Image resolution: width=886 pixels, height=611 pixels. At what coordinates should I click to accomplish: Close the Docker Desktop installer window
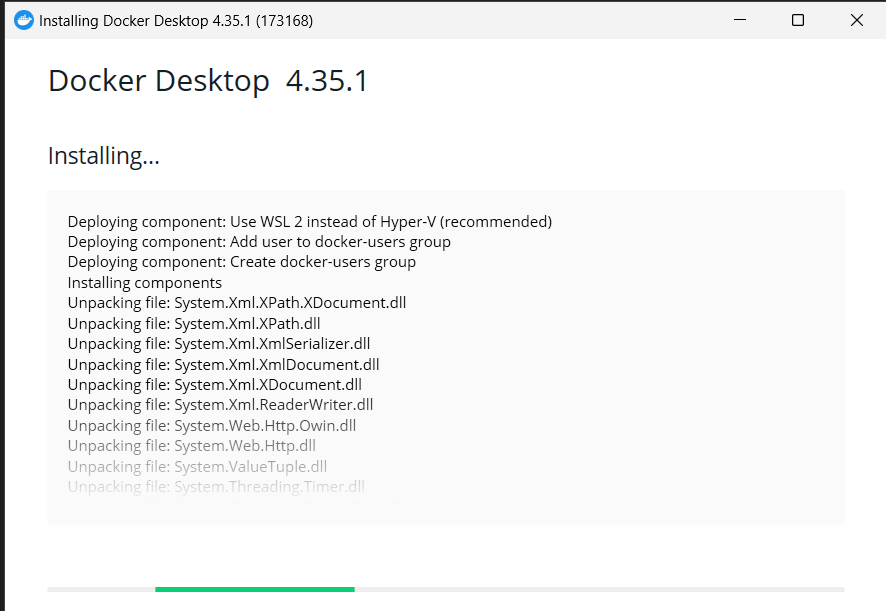[857, 20]
